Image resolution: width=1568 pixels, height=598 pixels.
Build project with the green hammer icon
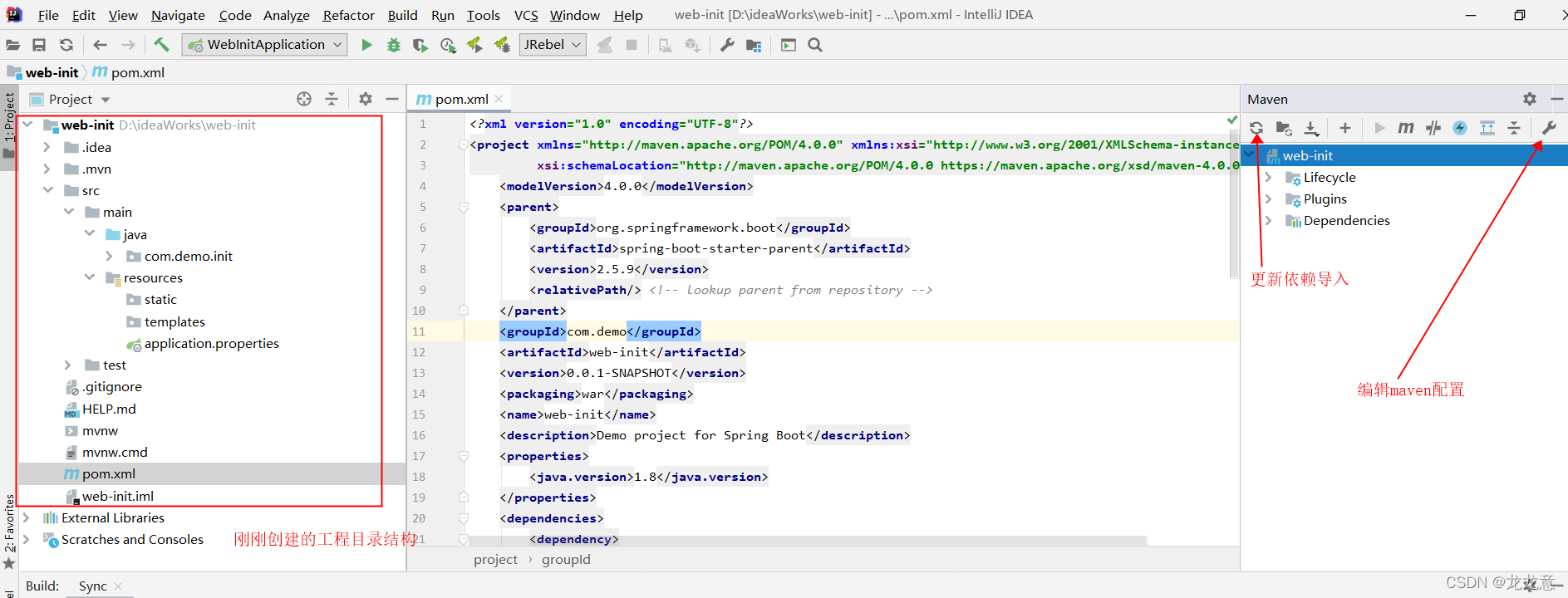click(161, 45)
